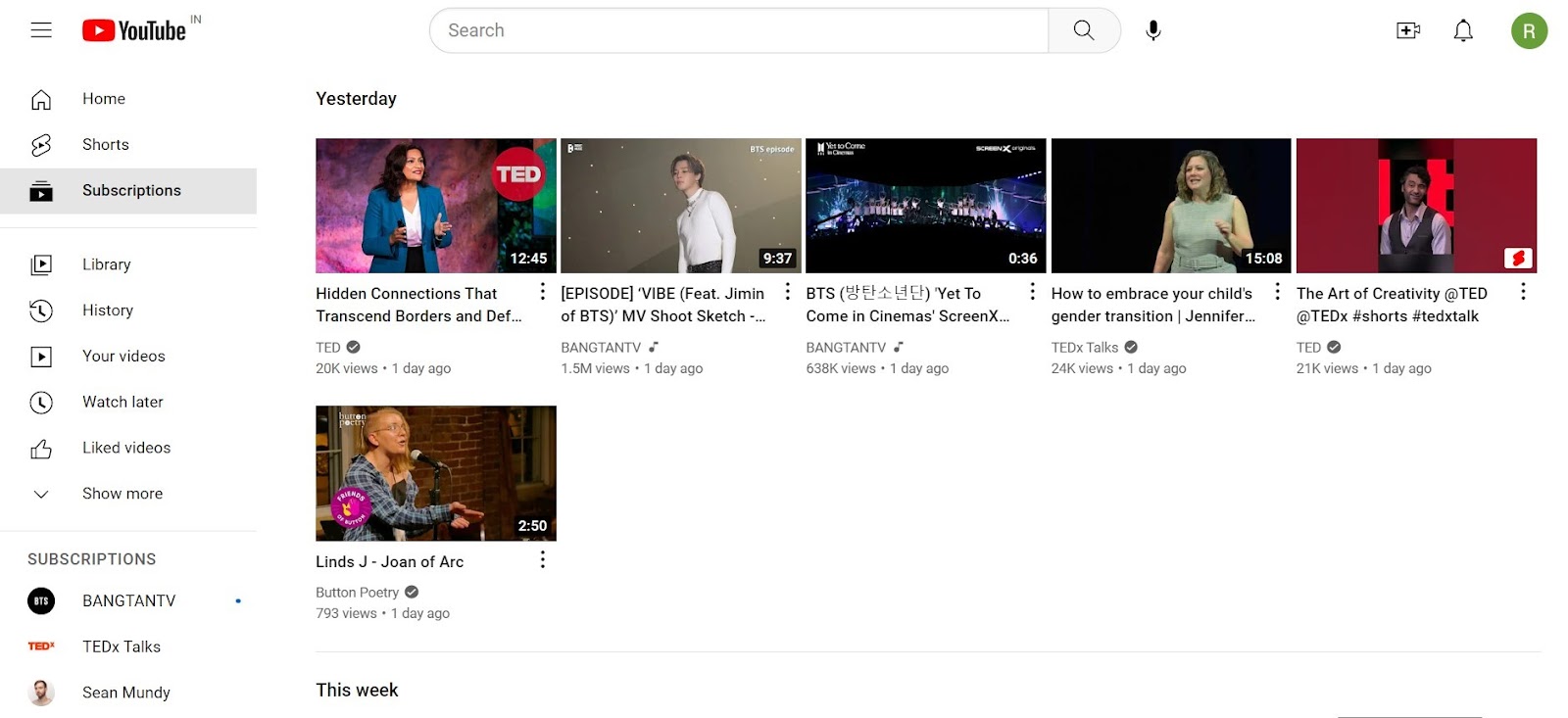1568x718 pixels.
Task: Open BANGTANTV subscription channel name
Action: (128, 600)
